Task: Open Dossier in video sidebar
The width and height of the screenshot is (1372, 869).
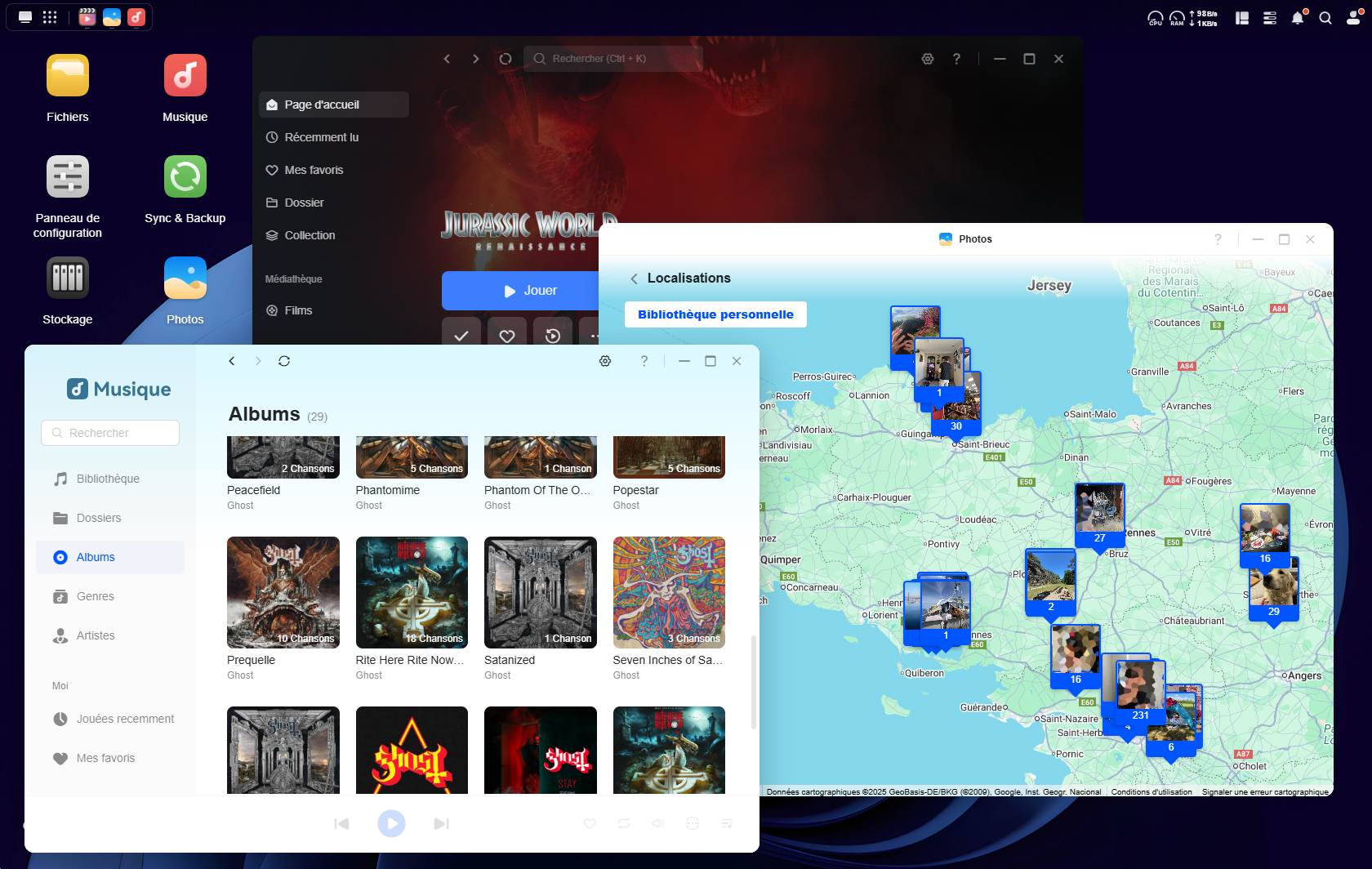Action: pyautogui.click(x=334, y=203)
